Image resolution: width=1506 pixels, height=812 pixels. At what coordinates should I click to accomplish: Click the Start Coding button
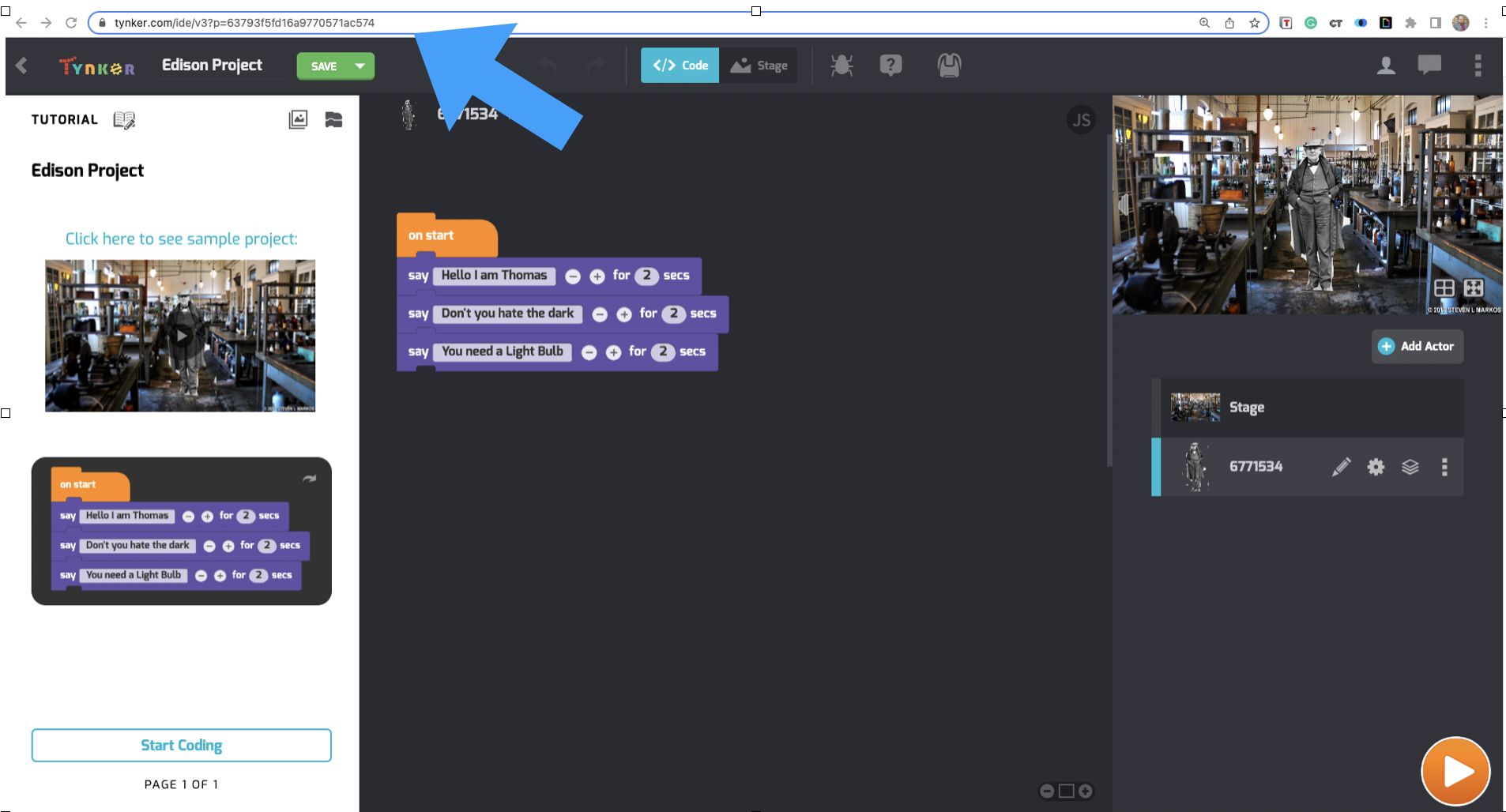point(182,746)
